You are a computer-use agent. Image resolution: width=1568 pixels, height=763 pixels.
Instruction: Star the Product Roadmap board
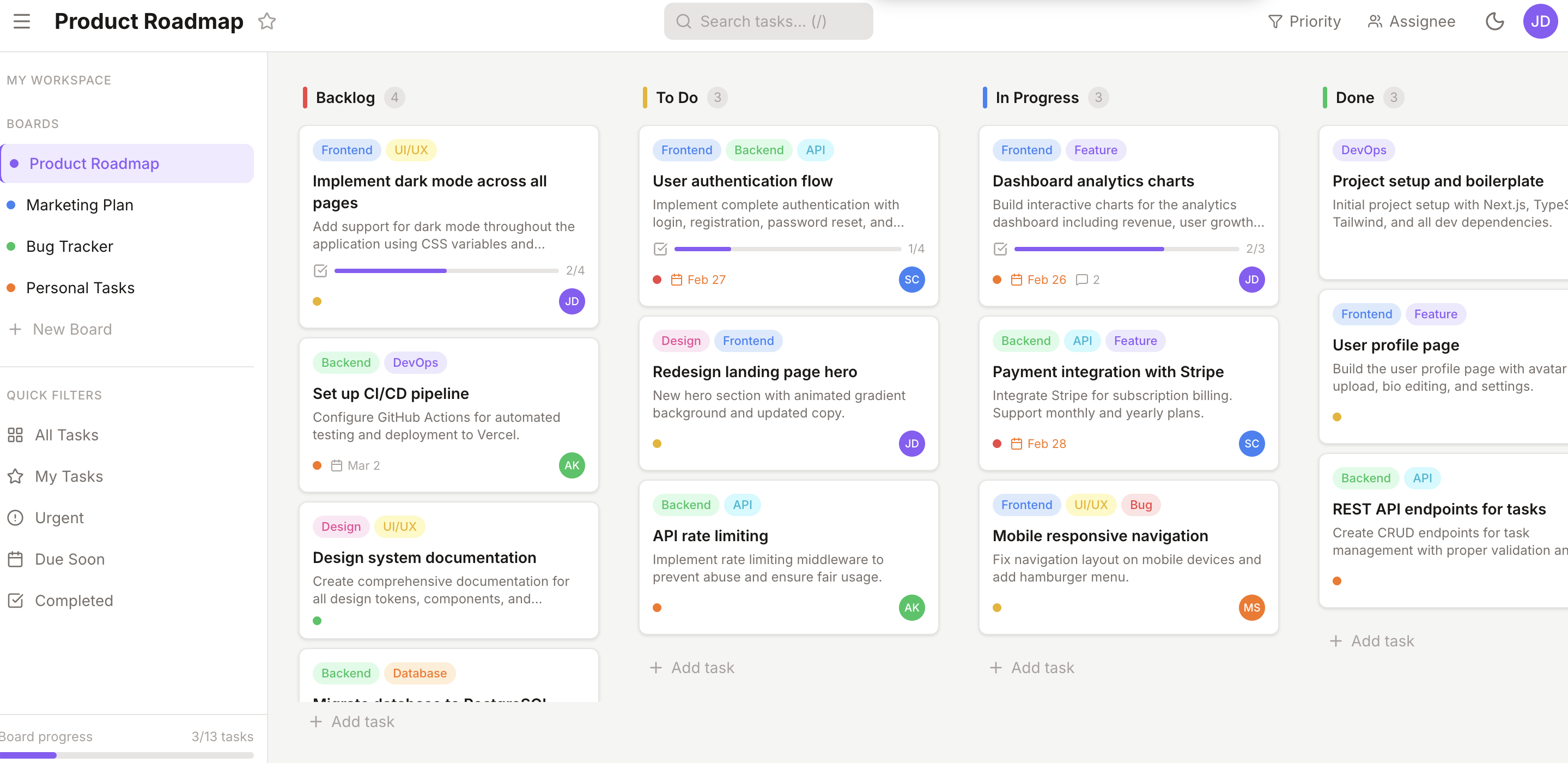pos(266,21)
